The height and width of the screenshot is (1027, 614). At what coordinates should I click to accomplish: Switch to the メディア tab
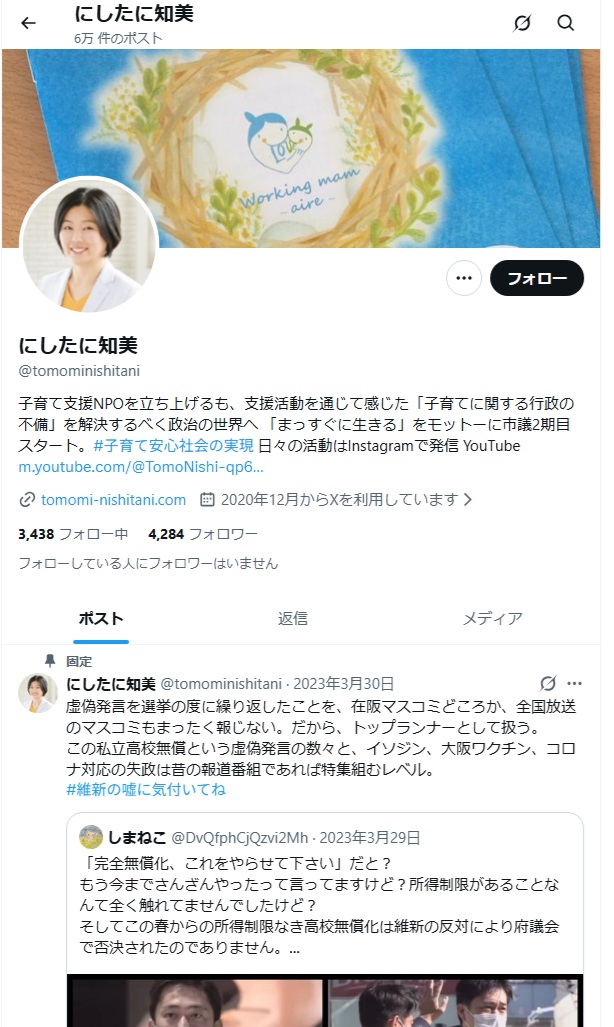point(492,618)
